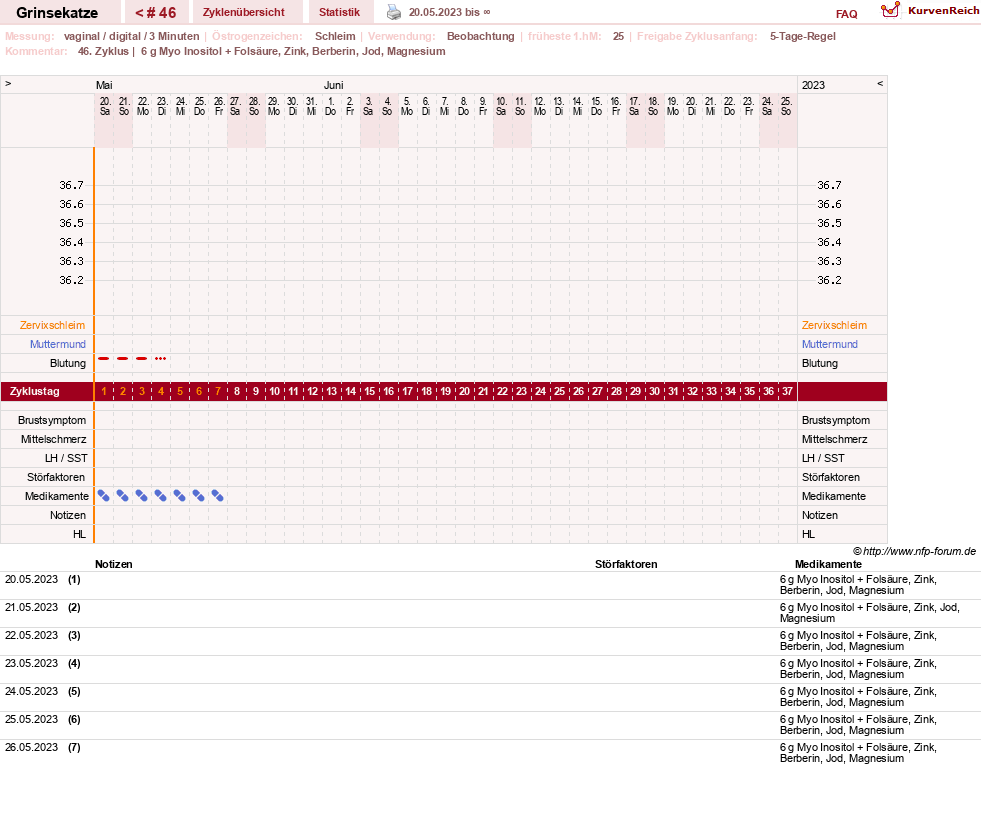
Task: Click the right 36.2 temperature label
Action: pyautogui.click(x=829, y=280)
